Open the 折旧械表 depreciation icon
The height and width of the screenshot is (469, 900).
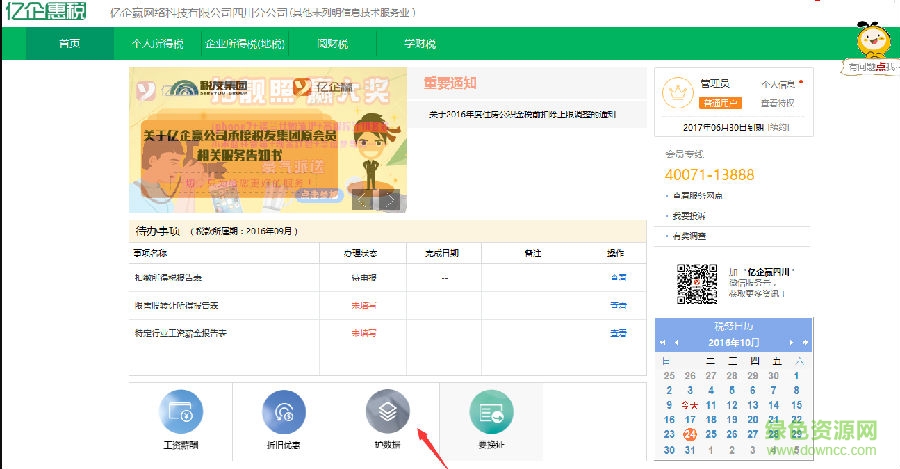(284, 411)
